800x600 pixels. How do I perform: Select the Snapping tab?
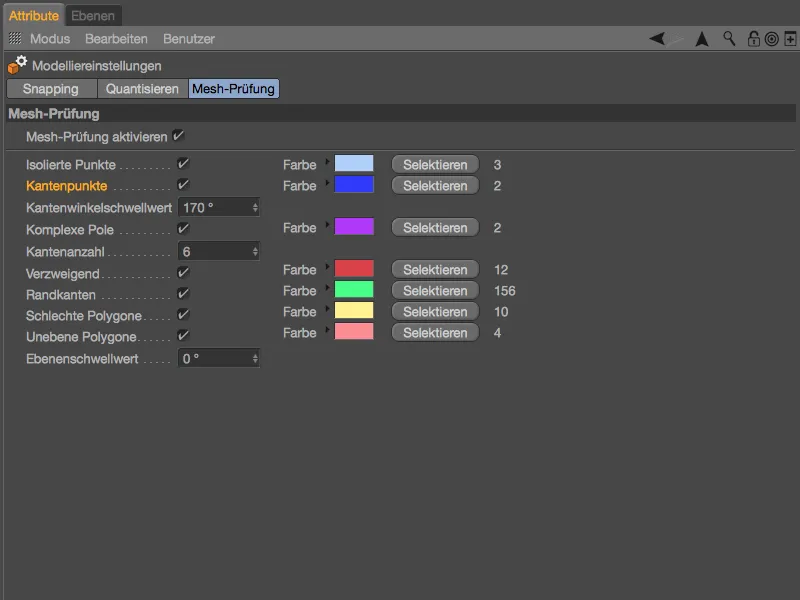tap(51, 89)
